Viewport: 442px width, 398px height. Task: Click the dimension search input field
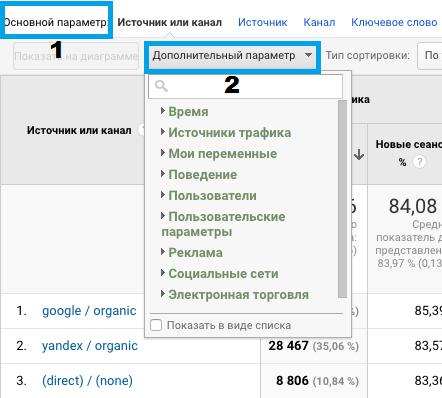(x=245, y=86)
